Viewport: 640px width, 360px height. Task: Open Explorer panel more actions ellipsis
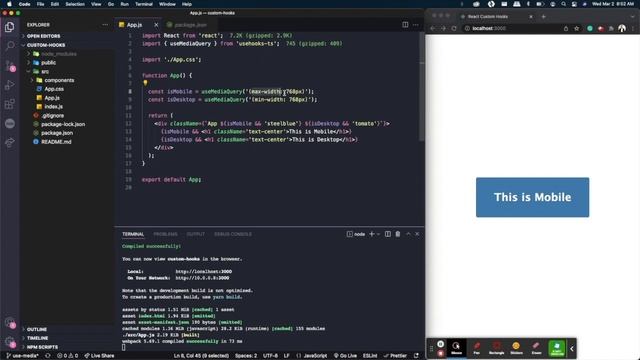click(105, 25)
